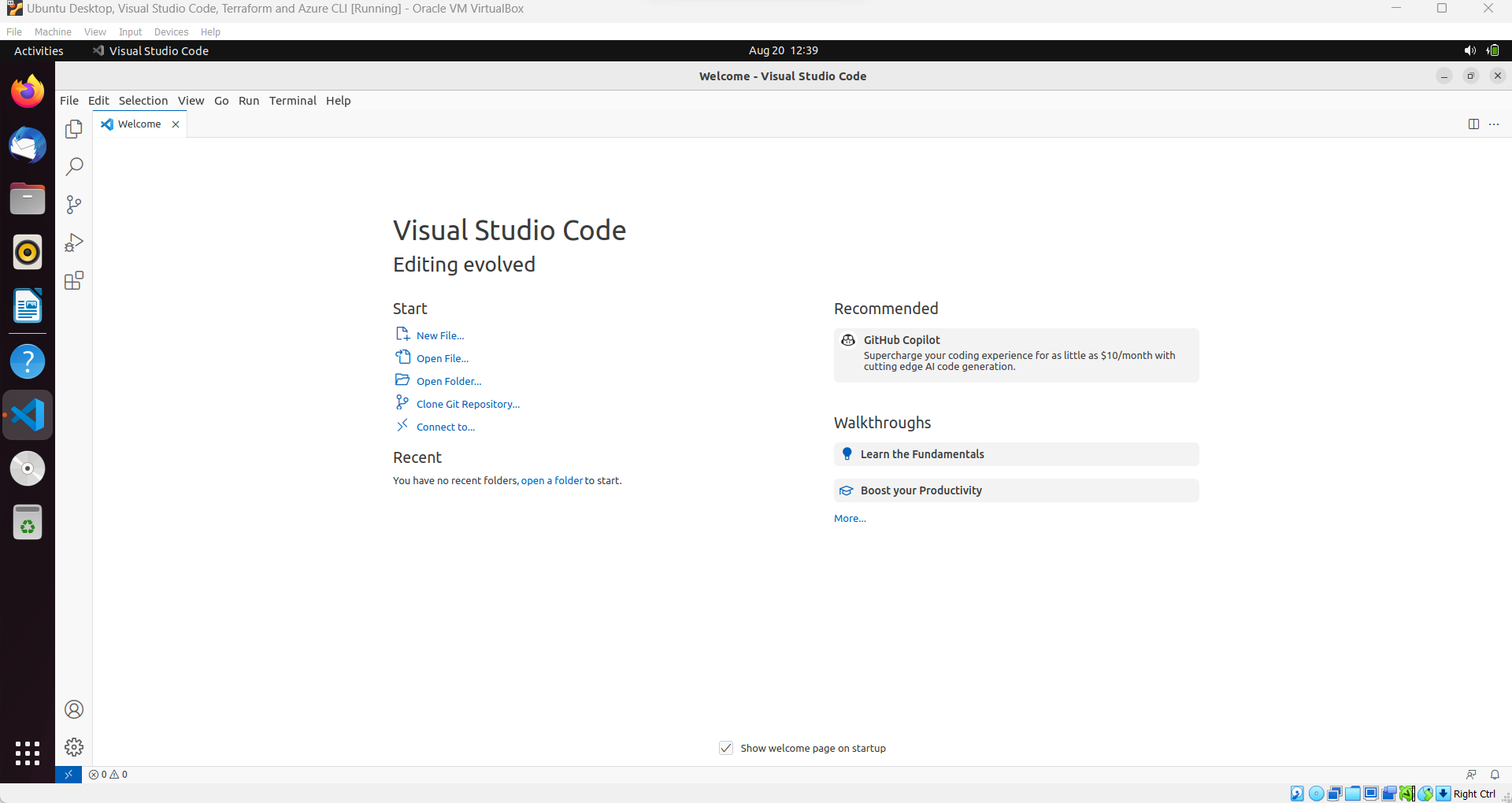Open the editor more actions ellipsis menu
The height and width of the screenshot is (803, 1512).
coord(1495,124)
